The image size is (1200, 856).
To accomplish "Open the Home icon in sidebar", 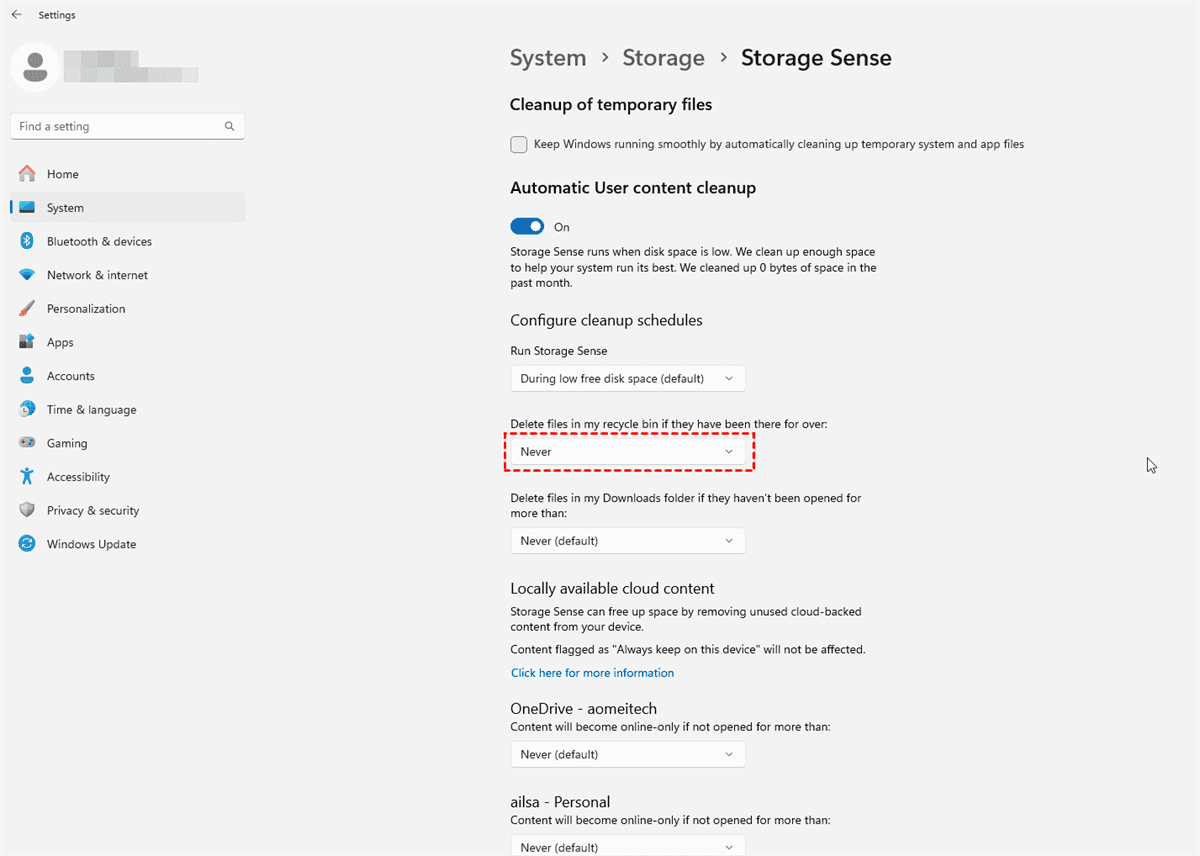I will [x=27, y=174].
